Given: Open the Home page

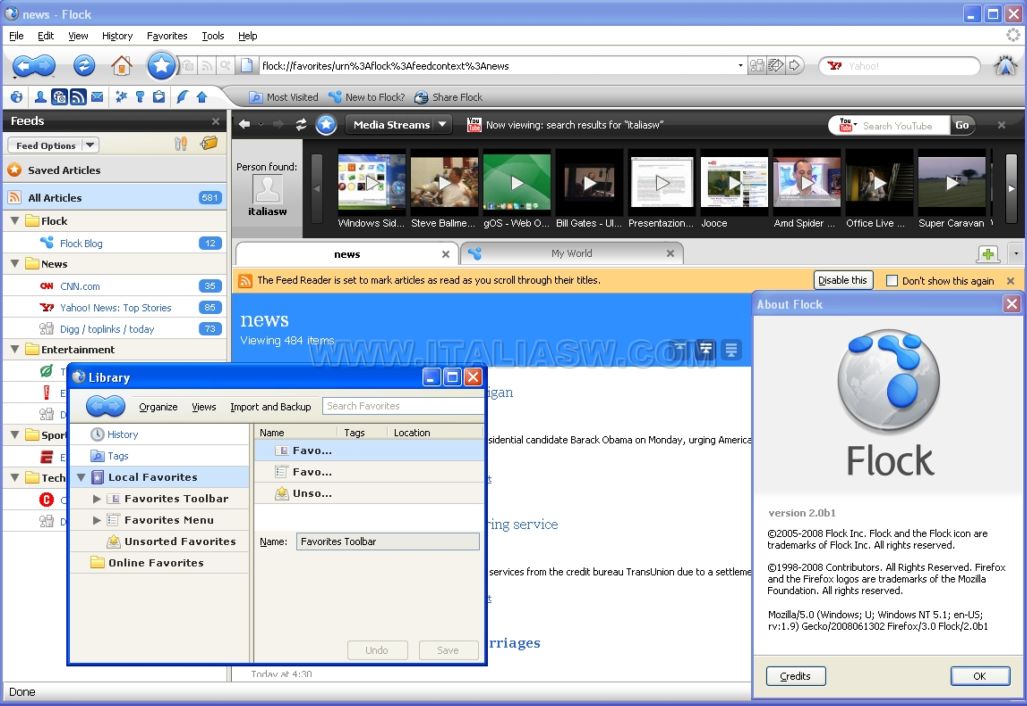Looking at the screenshot, I should tap(121, 65).
